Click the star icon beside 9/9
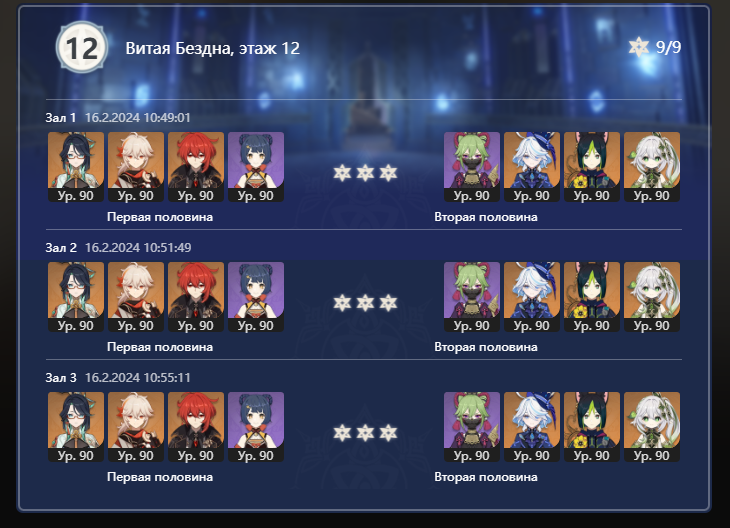730x528 pixels. click(x=638, y=47)
